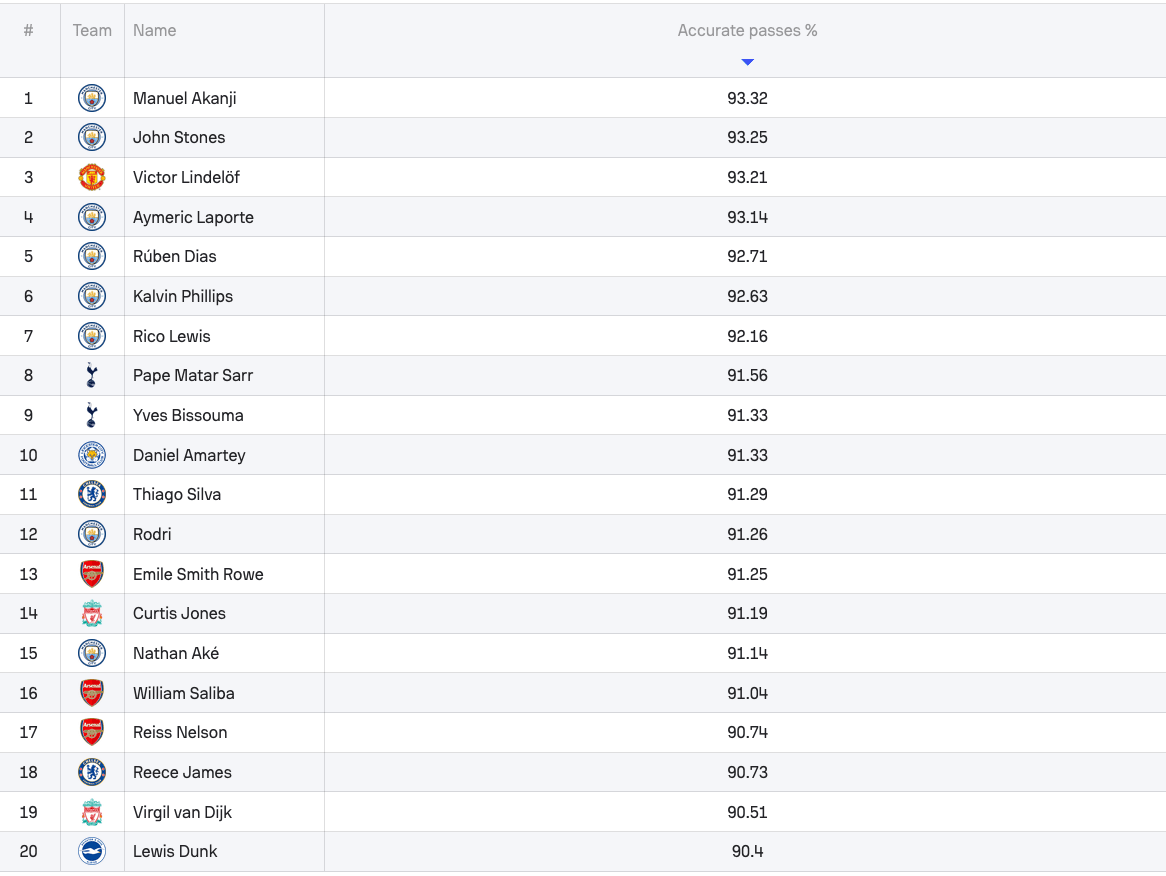Click Rúben Dias' 92.71 pass accuracy value
The width and height of the screenshot is (1166, 876).
747,257
